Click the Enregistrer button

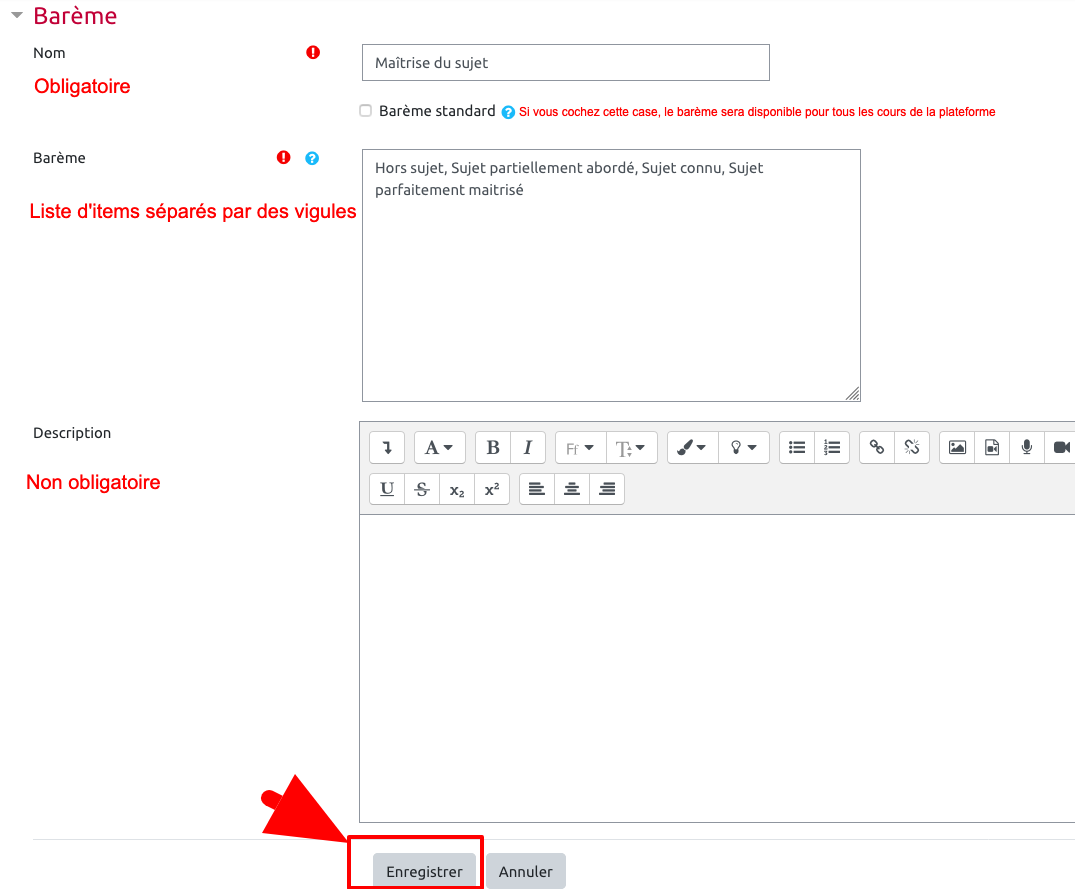425,871
